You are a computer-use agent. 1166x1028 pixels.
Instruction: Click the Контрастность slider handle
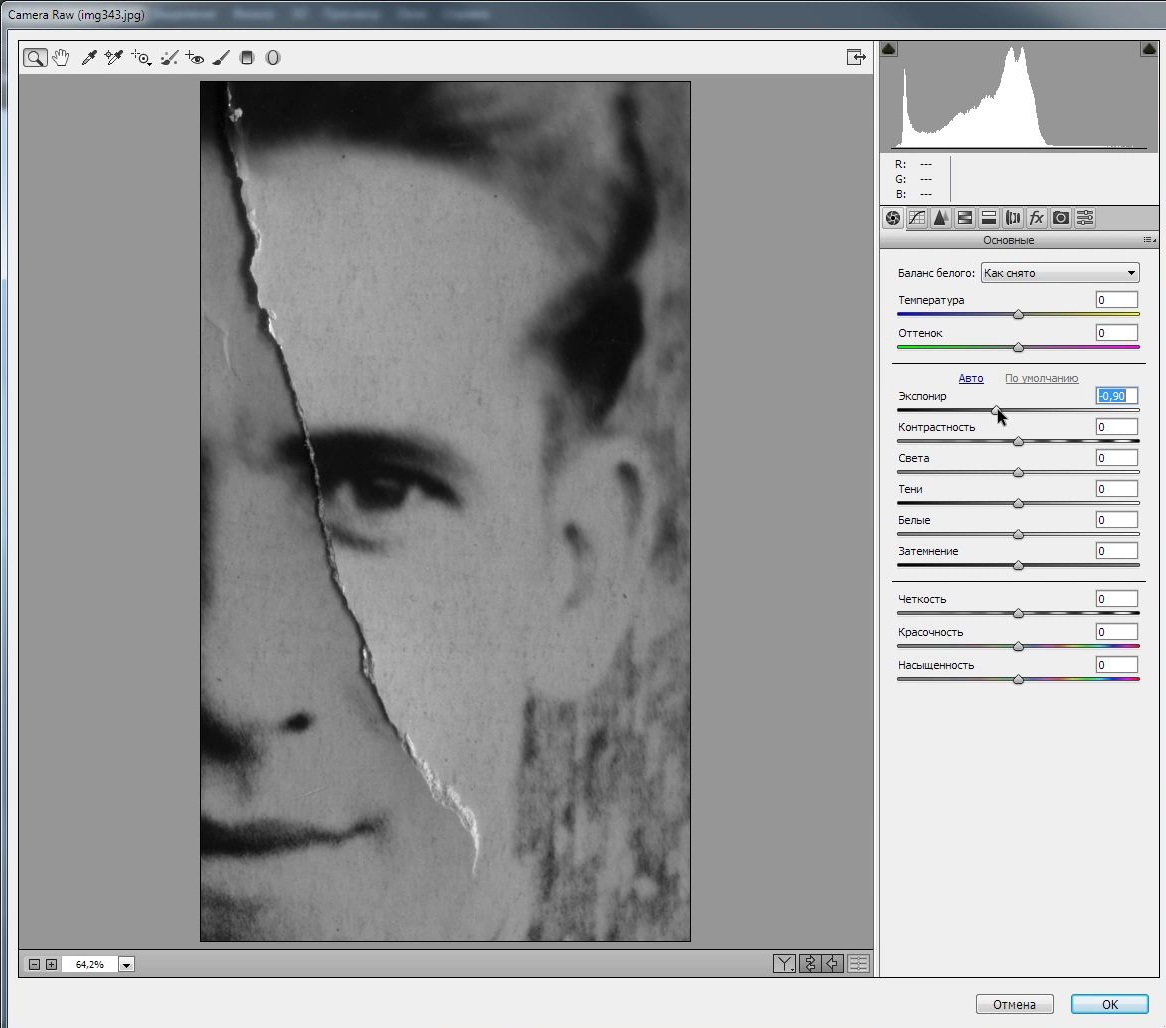click(1019, 442)
